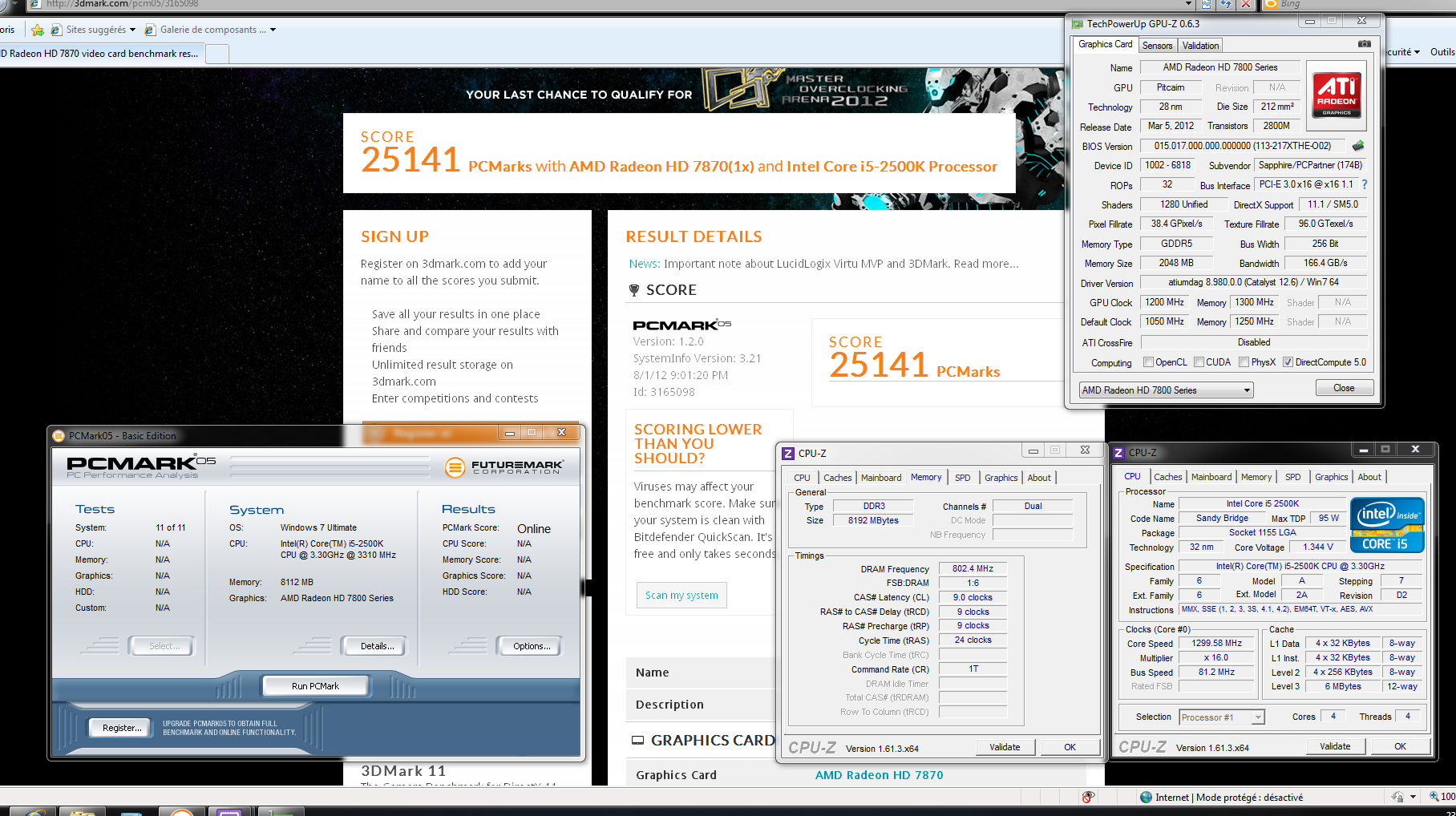Click the zoom magnifier icon in status bar
This screenshot has width=1456, height=816.
click(1434, 797)
